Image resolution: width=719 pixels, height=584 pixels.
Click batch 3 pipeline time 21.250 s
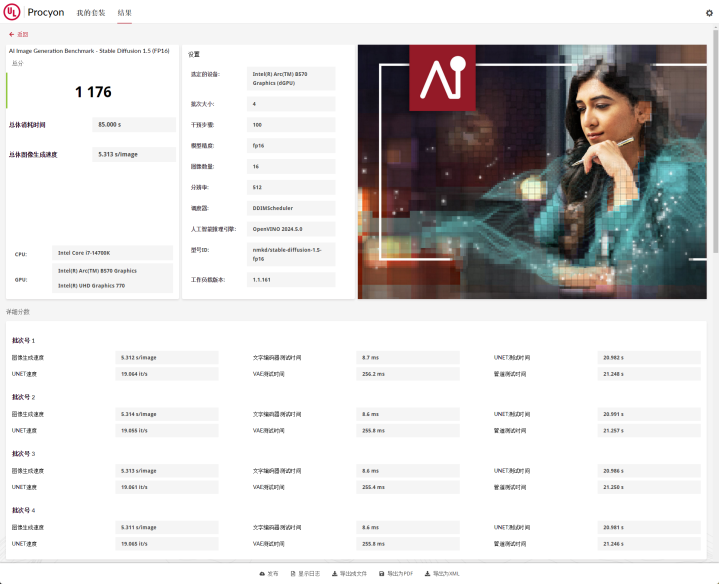[x=649, y=487]
